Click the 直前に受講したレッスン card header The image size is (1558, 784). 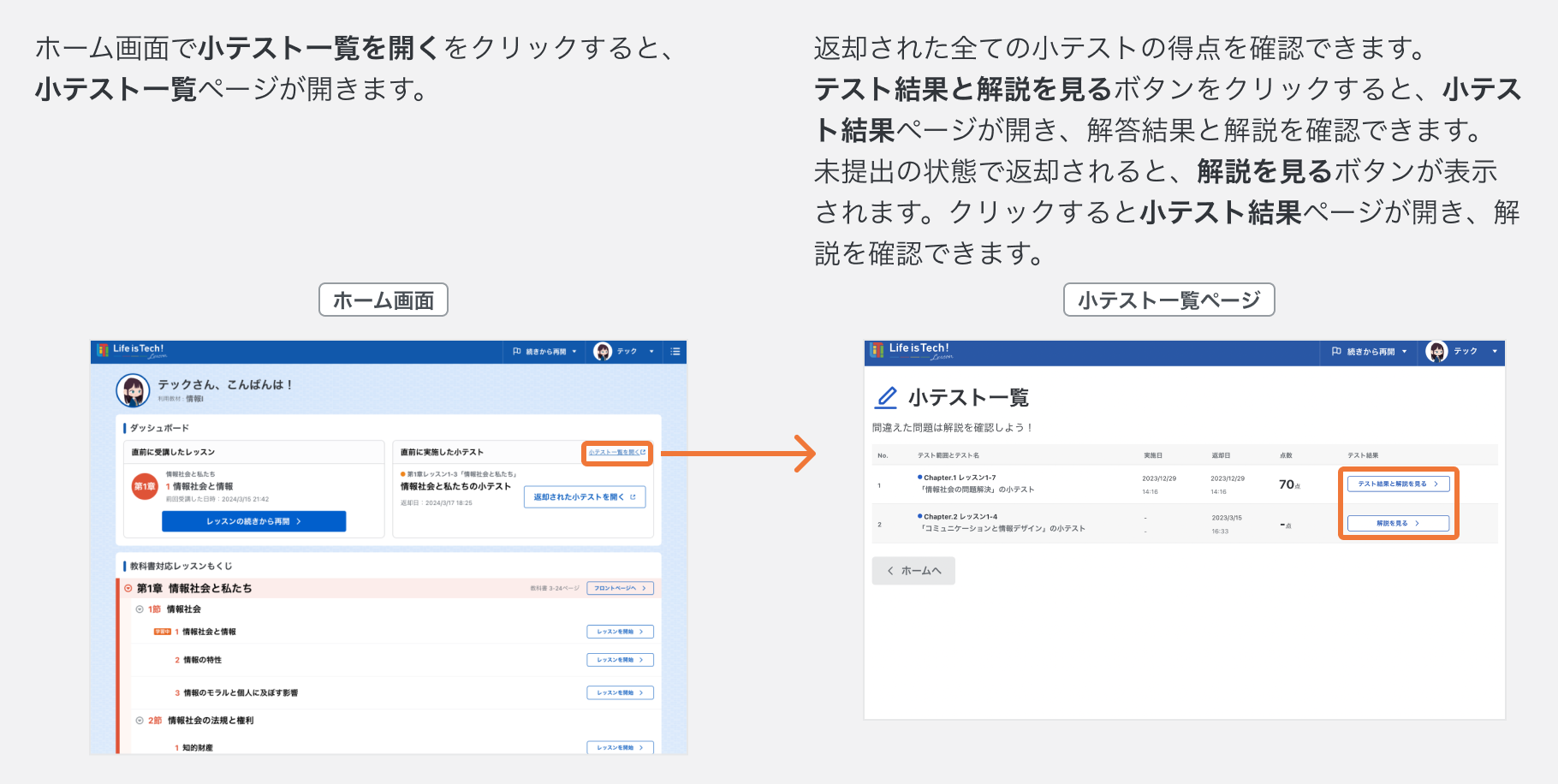tap(173, 452)
